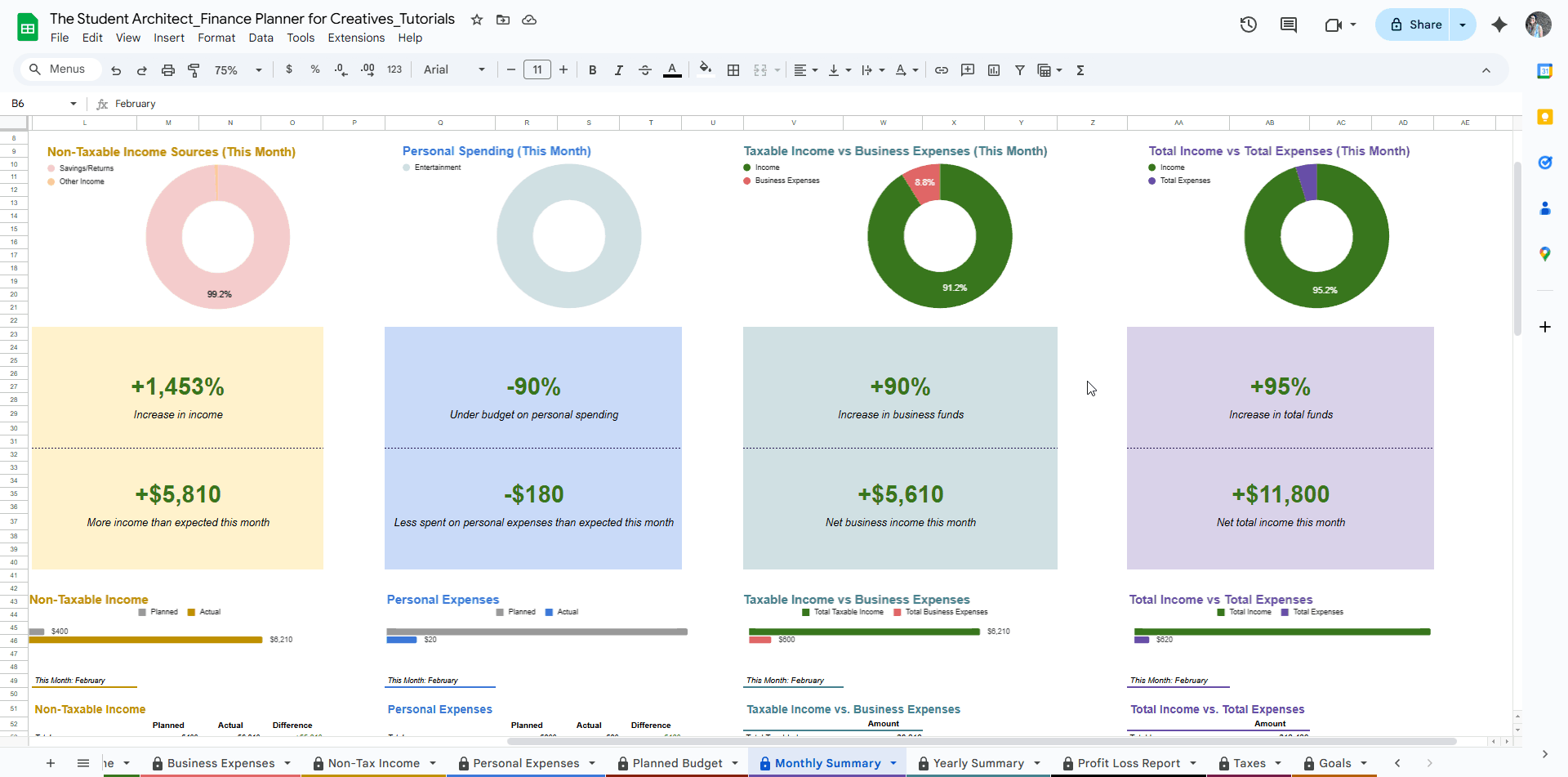Toggle italic formatting
1568x777 pixels.
pos(619,70)
